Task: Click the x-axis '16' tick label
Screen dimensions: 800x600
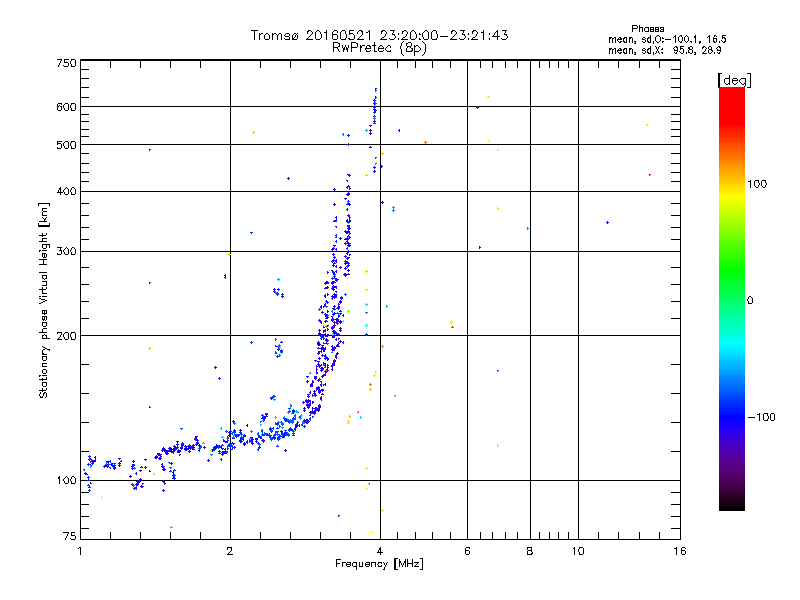Action: coord(680,551)
